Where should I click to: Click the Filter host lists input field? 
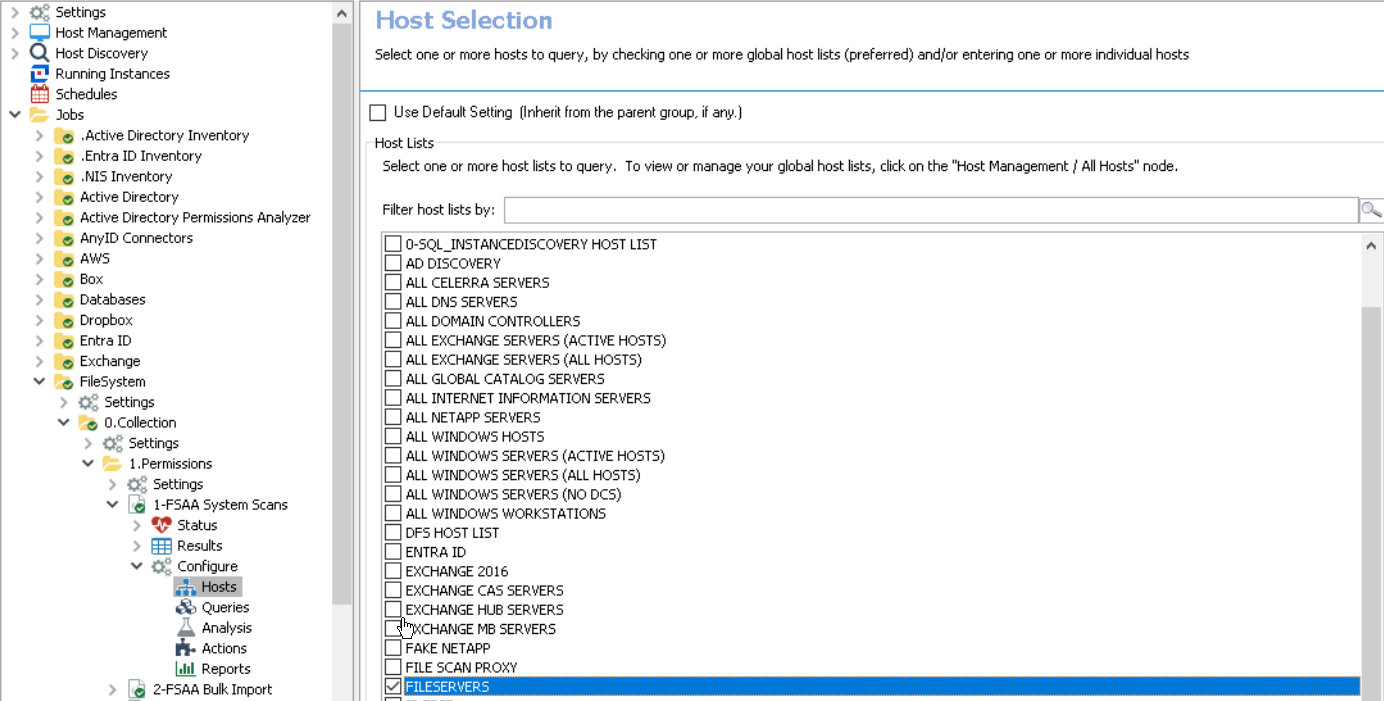930,210
